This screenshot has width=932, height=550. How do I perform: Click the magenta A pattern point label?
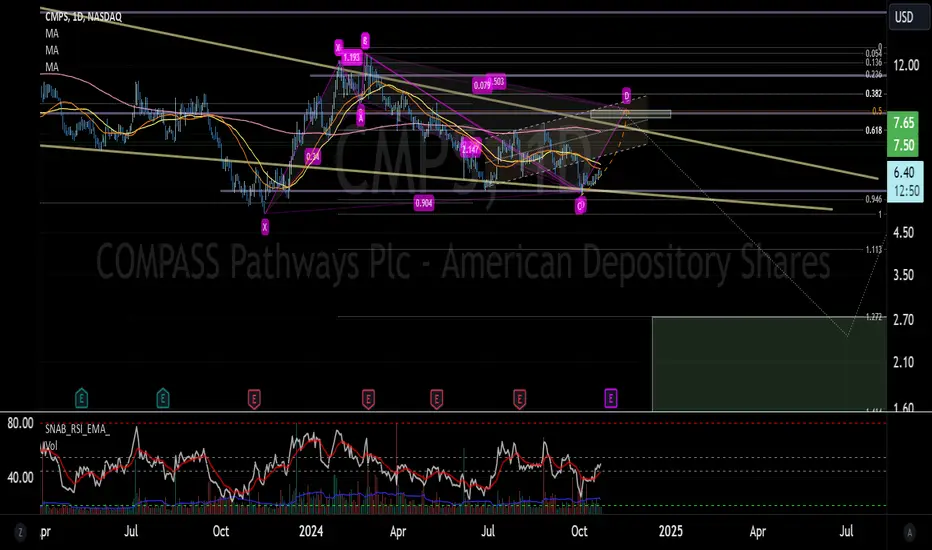pyautogui.click(x=361, y=115)
